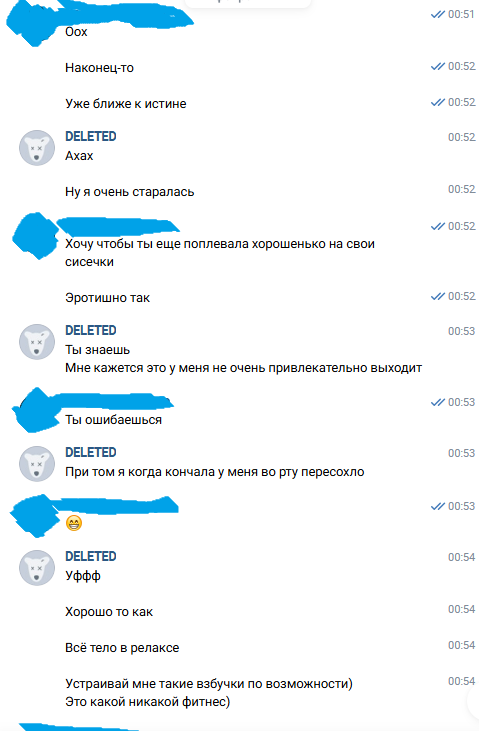Screen dimensions: 479x731
Task: Select the 'Хорошо то как' message
Action: tap(109, 612)
